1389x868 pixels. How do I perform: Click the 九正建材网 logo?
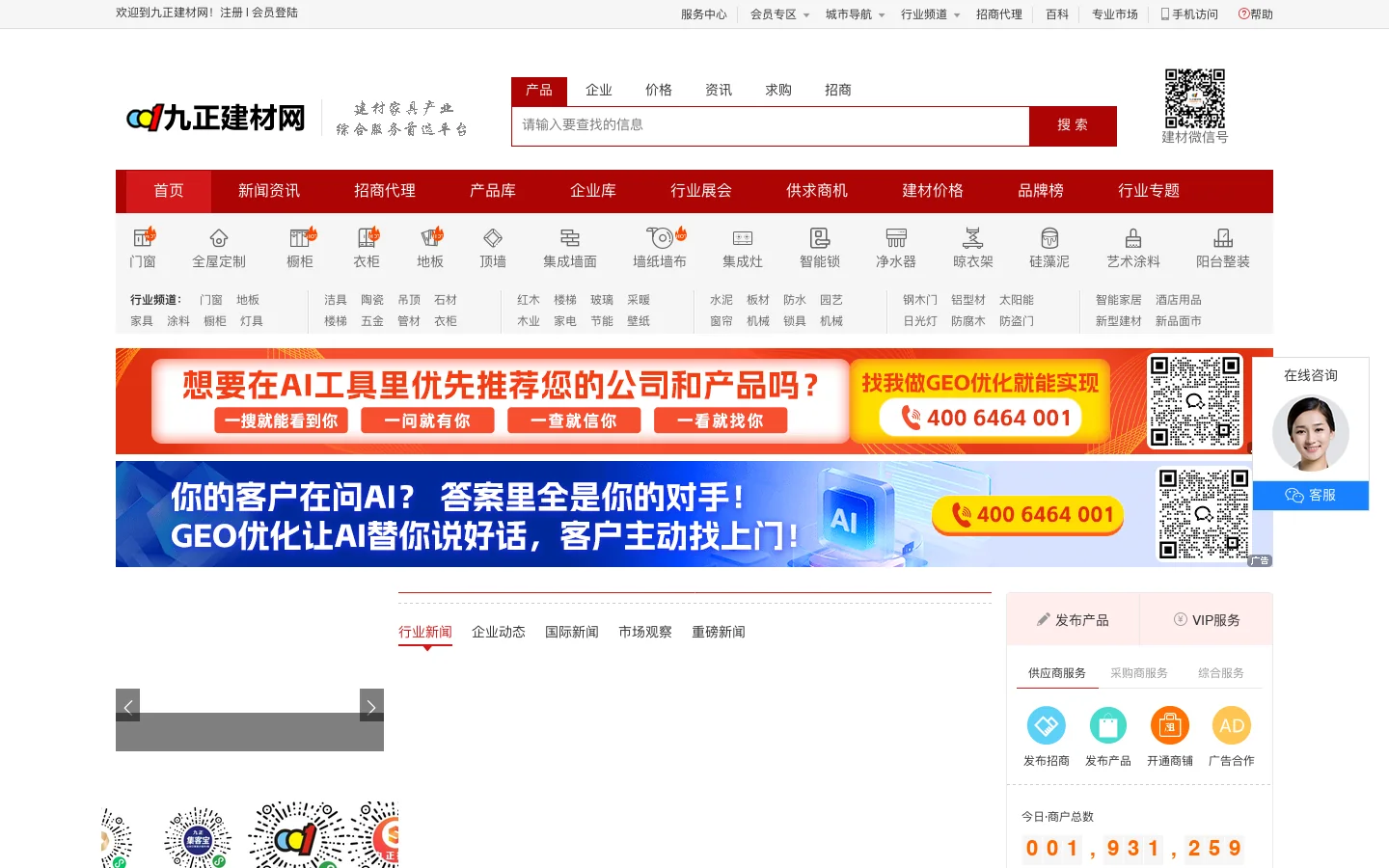coord(216,118)
